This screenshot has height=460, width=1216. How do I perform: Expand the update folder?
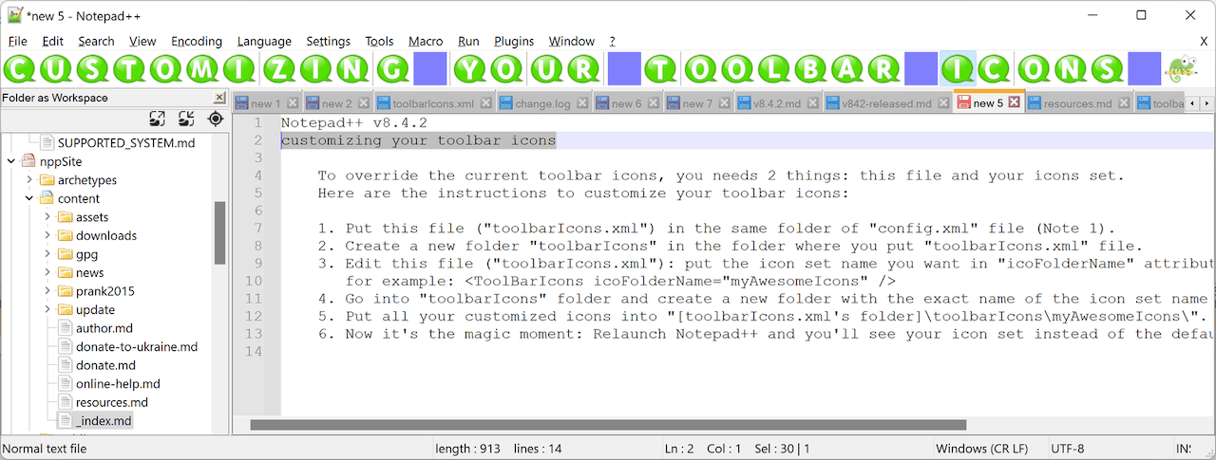pos(48,309)
